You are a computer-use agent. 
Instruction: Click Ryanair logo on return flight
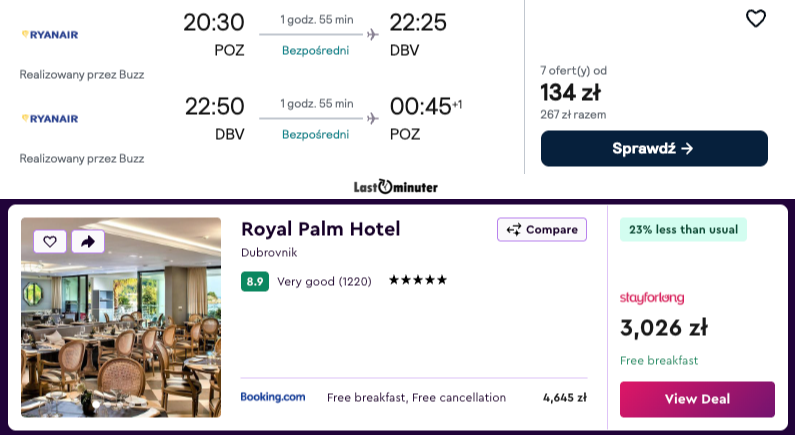pos(50,118)
